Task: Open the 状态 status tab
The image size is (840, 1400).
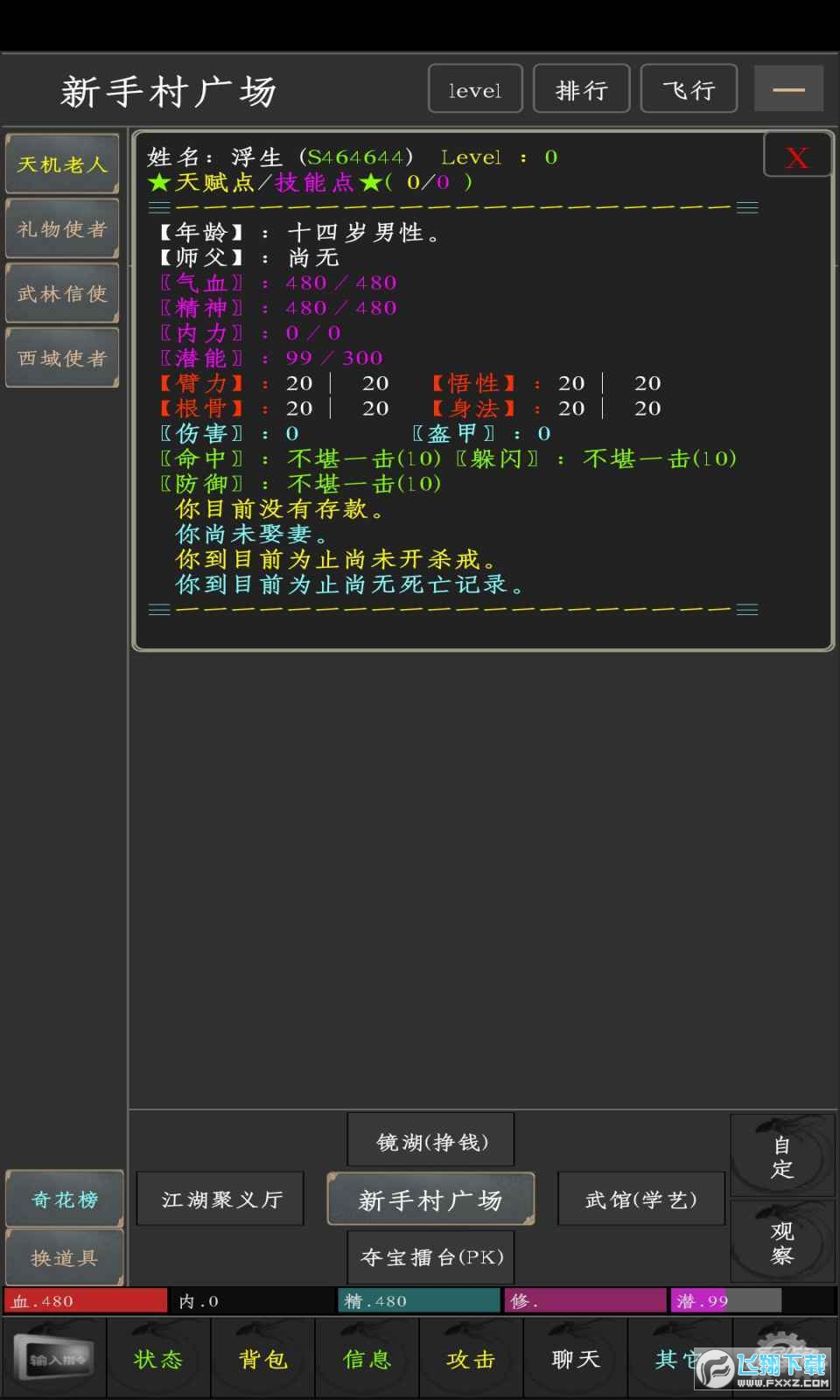Action: (158, 1359)
